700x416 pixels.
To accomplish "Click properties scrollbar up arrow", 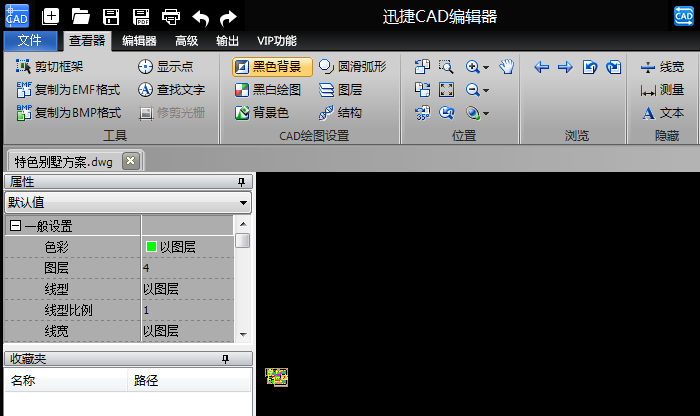I will tap(243, 224).
